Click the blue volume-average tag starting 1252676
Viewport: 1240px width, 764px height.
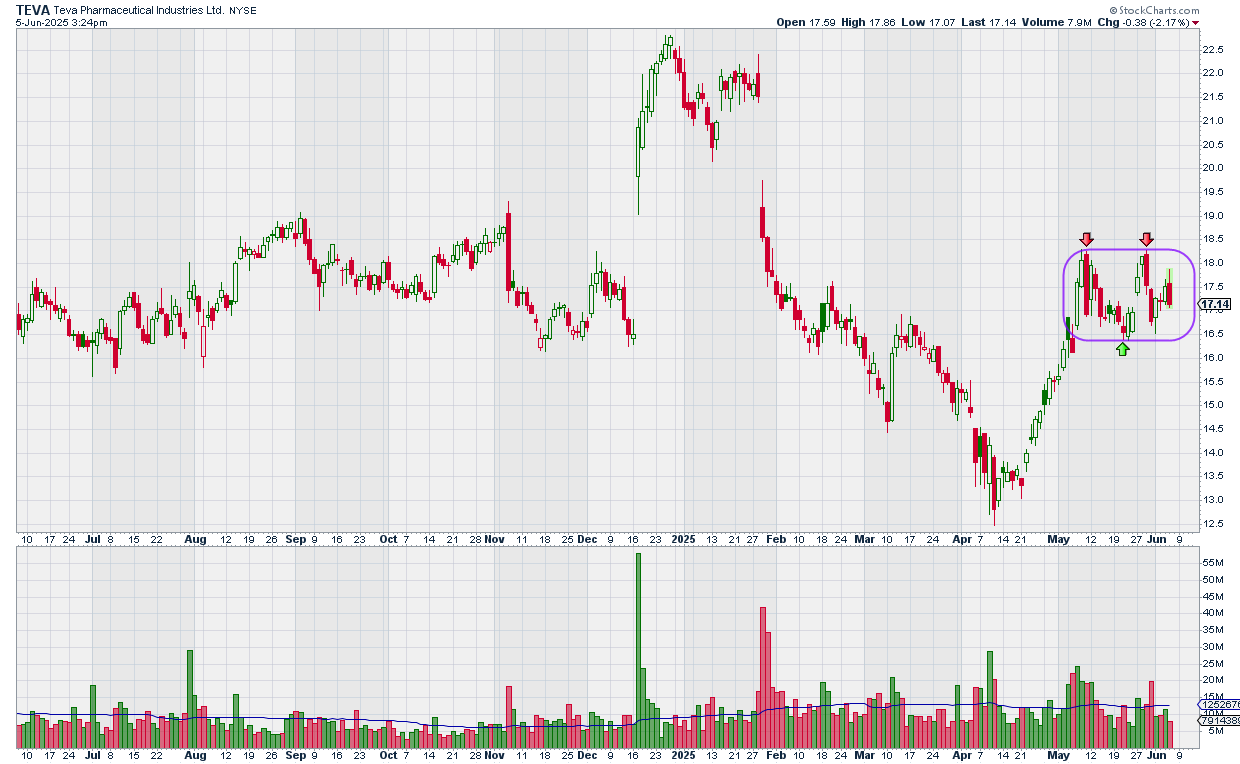point(1219,705)
